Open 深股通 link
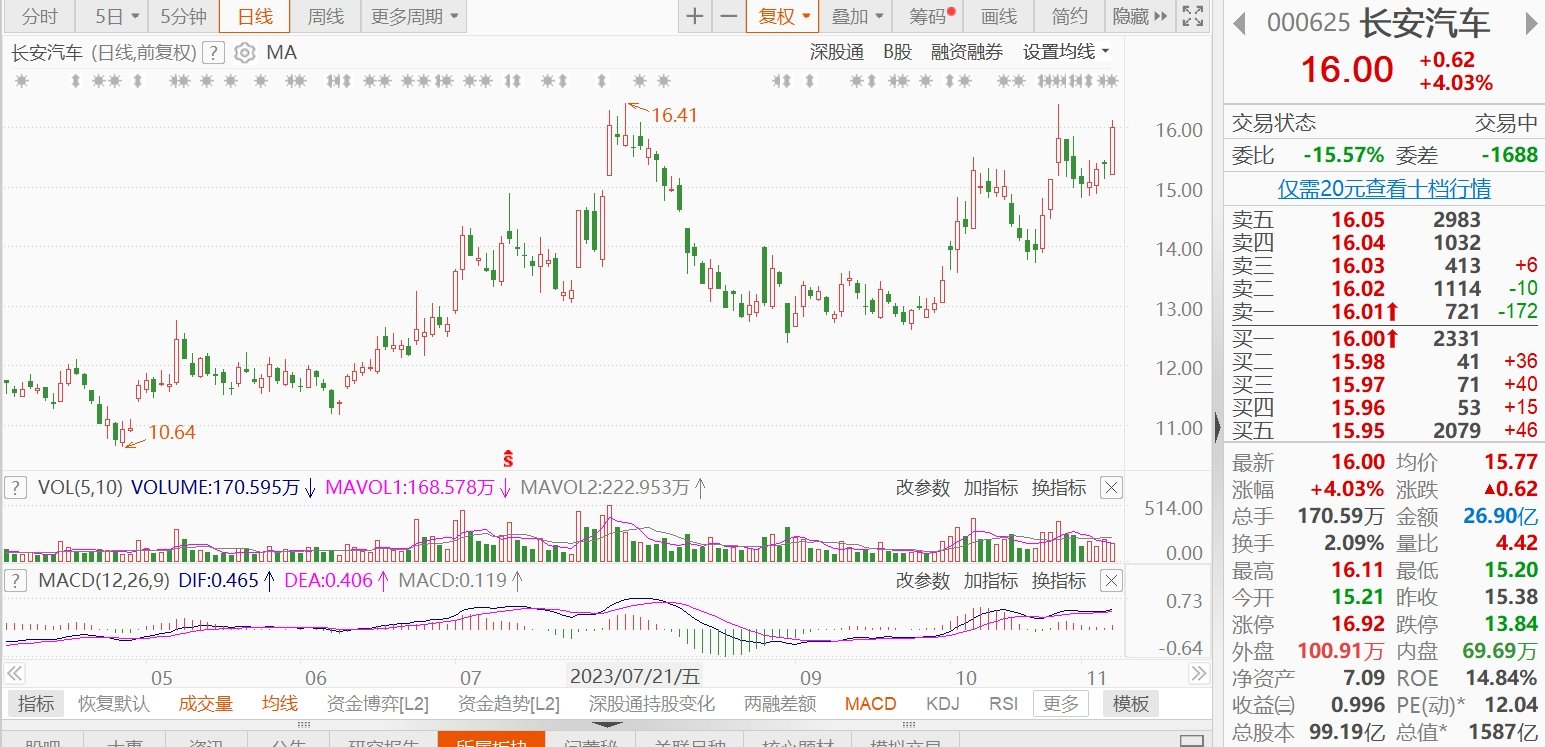This screenshot has height=747, width=1545. [836, 53]
